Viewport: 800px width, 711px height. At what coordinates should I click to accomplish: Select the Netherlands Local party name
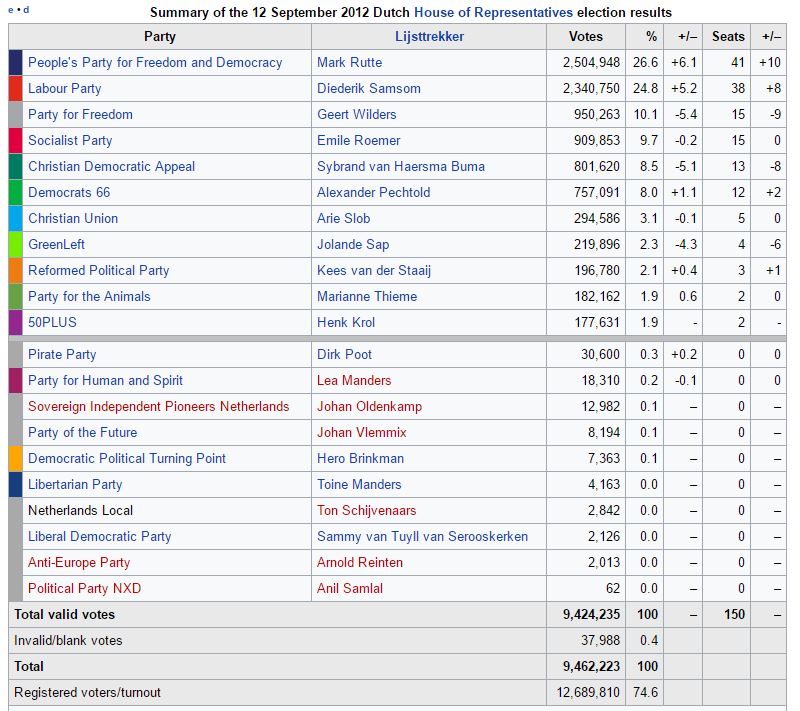pyautogui.click(x=81, y=511)
